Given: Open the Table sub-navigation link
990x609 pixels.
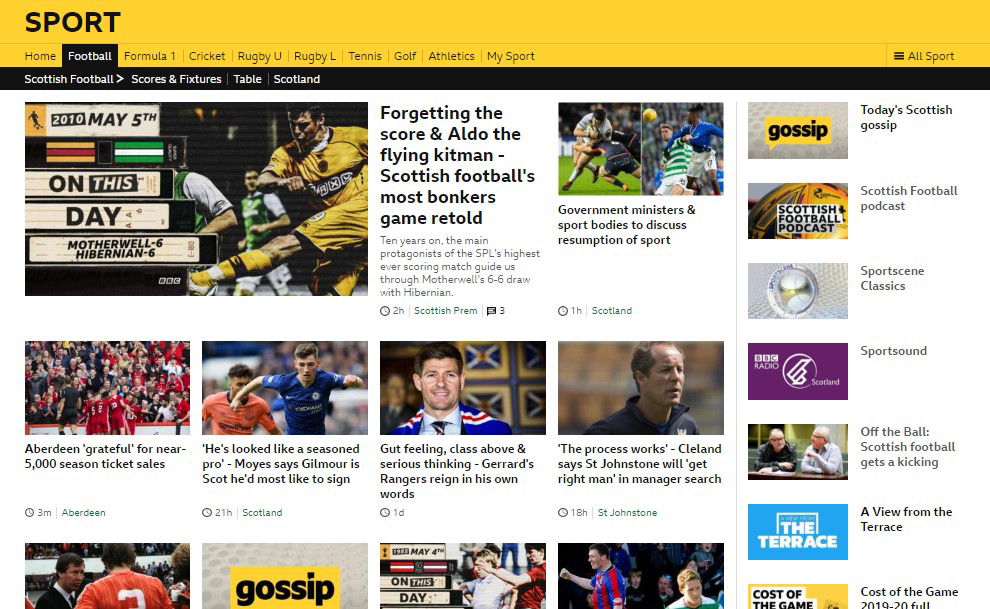Looking at the screenshot, I should [x=248, y=79].
